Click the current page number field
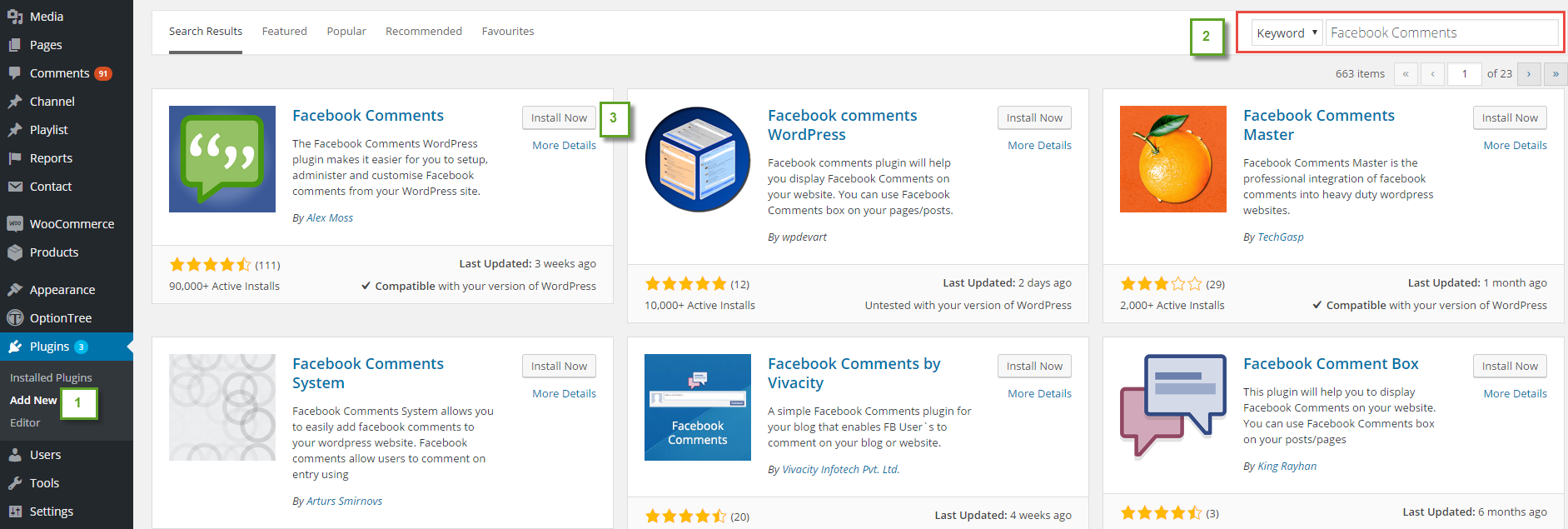The image size is (1568, 529). (x=1464, y=74)
